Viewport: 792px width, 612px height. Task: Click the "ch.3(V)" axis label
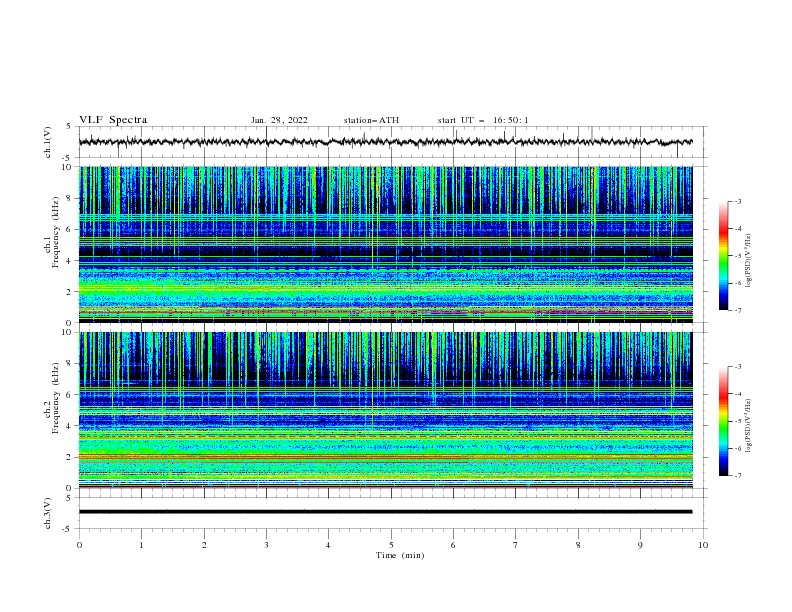pyautogui.click(x=48, y=513)
